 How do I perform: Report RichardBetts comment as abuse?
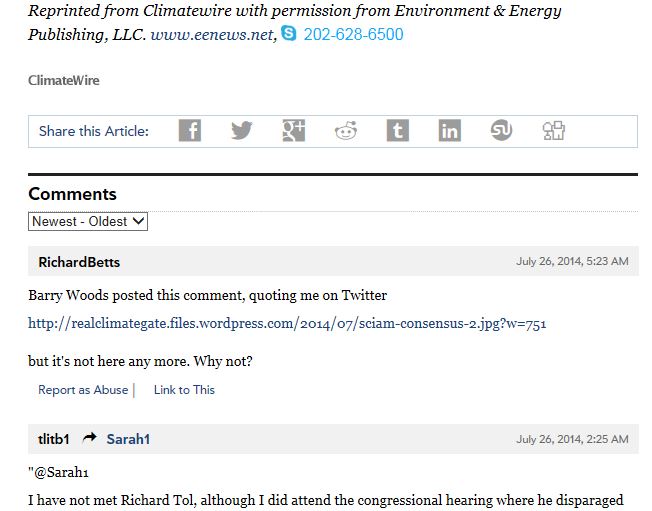click(83, 390)
